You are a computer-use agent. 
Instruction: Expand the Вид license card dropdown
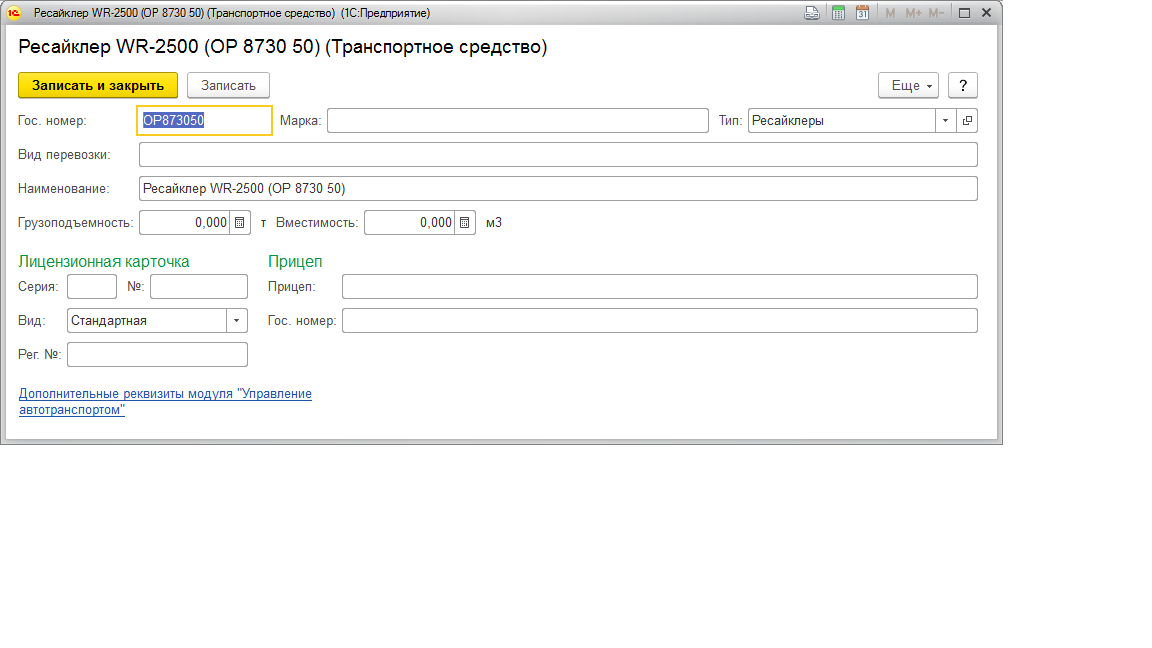[x=237, y=321]
